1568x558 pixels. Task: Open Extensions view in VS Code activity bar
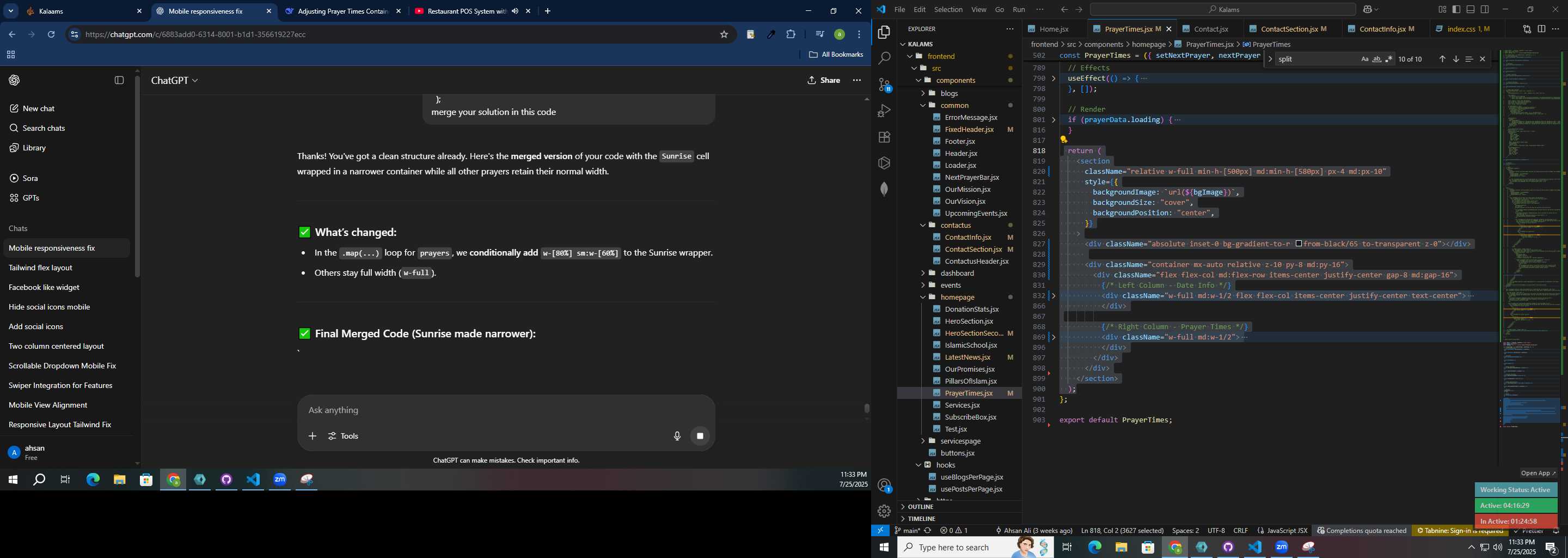click(884, 137)
